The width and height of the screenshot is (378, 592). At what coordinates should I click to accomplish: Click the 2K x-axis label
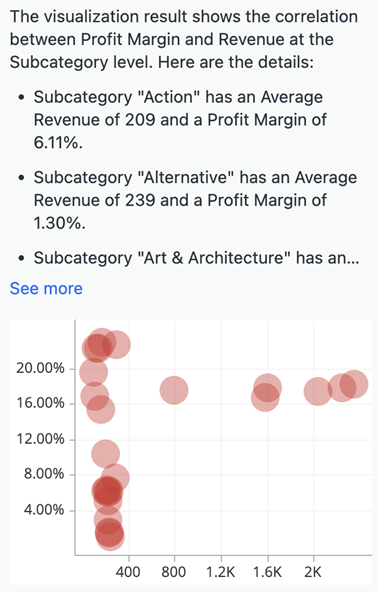[x=313, y=572]
